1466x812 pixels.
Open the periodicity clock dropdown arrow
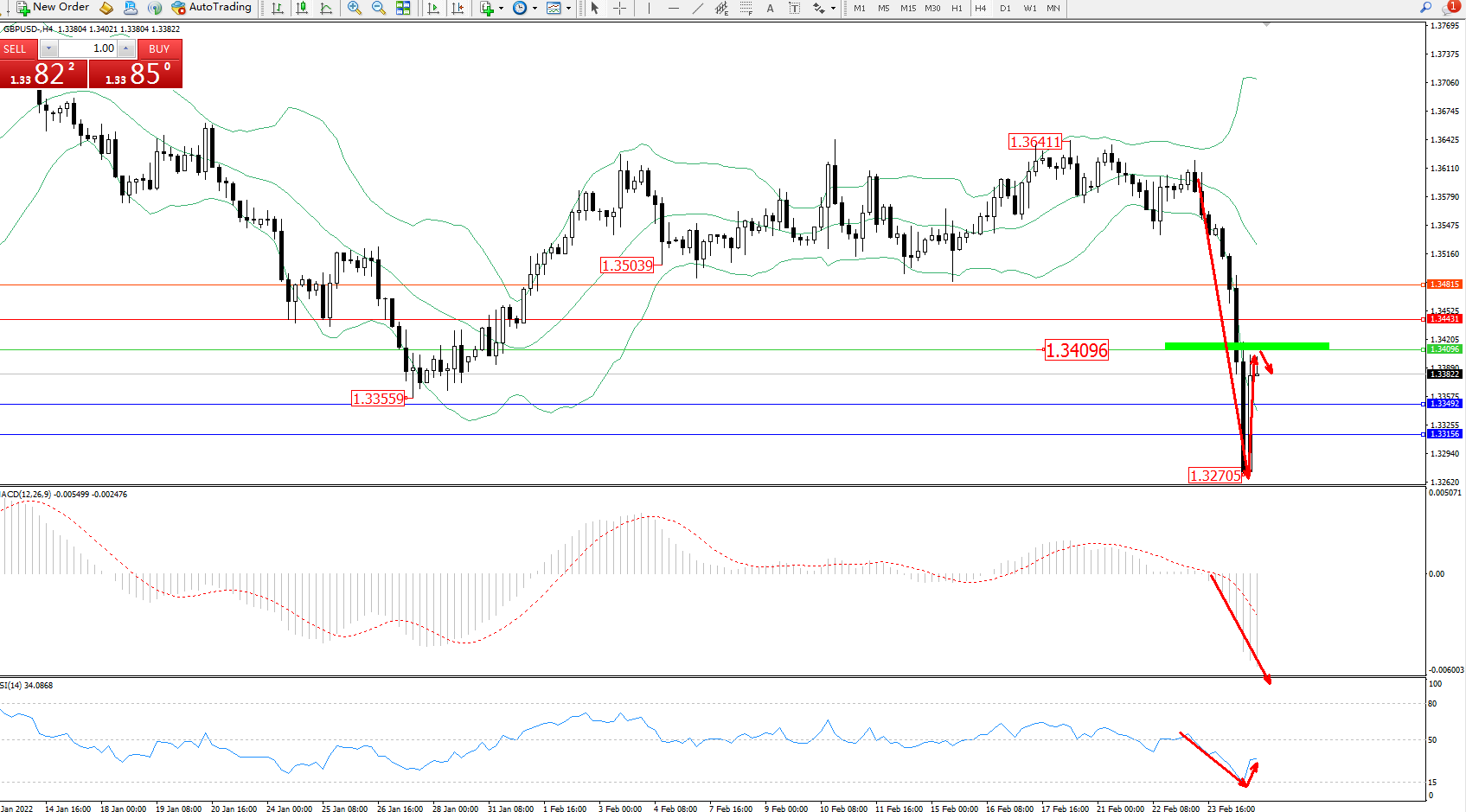[x=535, y=9]
